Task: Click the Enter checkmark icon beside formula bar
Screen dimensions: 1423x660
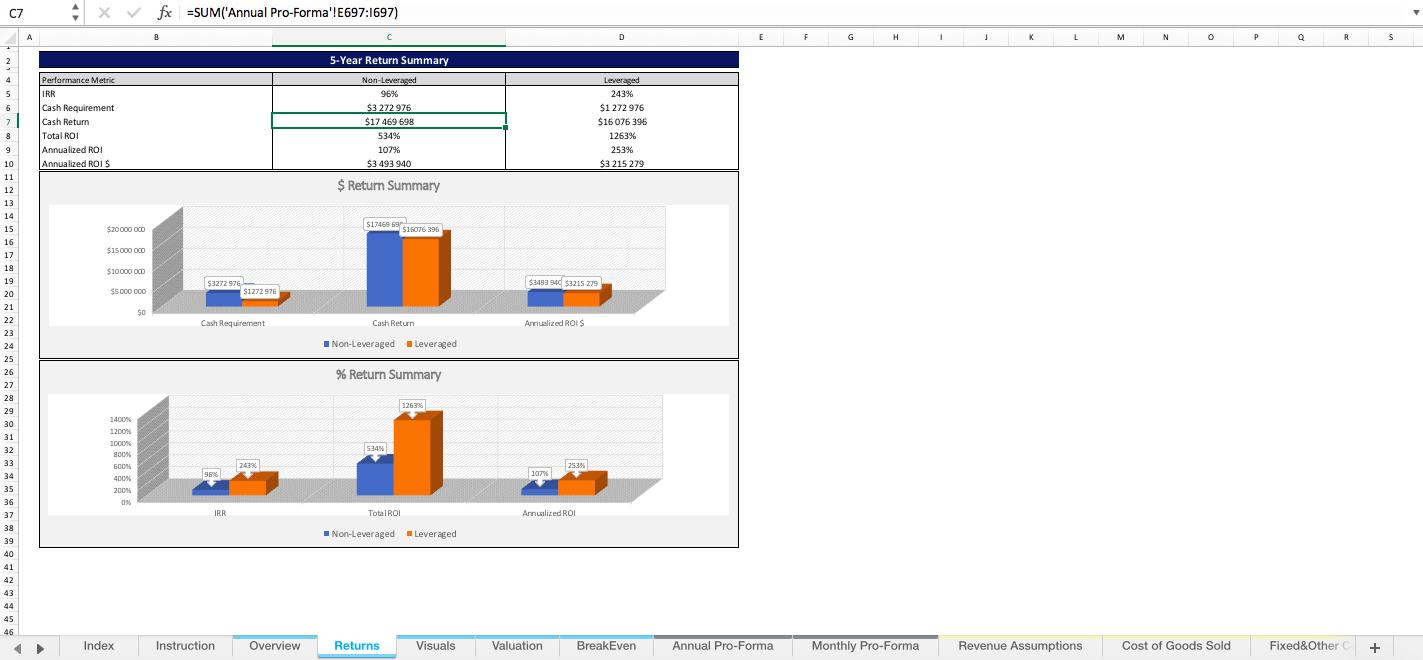Action: point(133,13)
